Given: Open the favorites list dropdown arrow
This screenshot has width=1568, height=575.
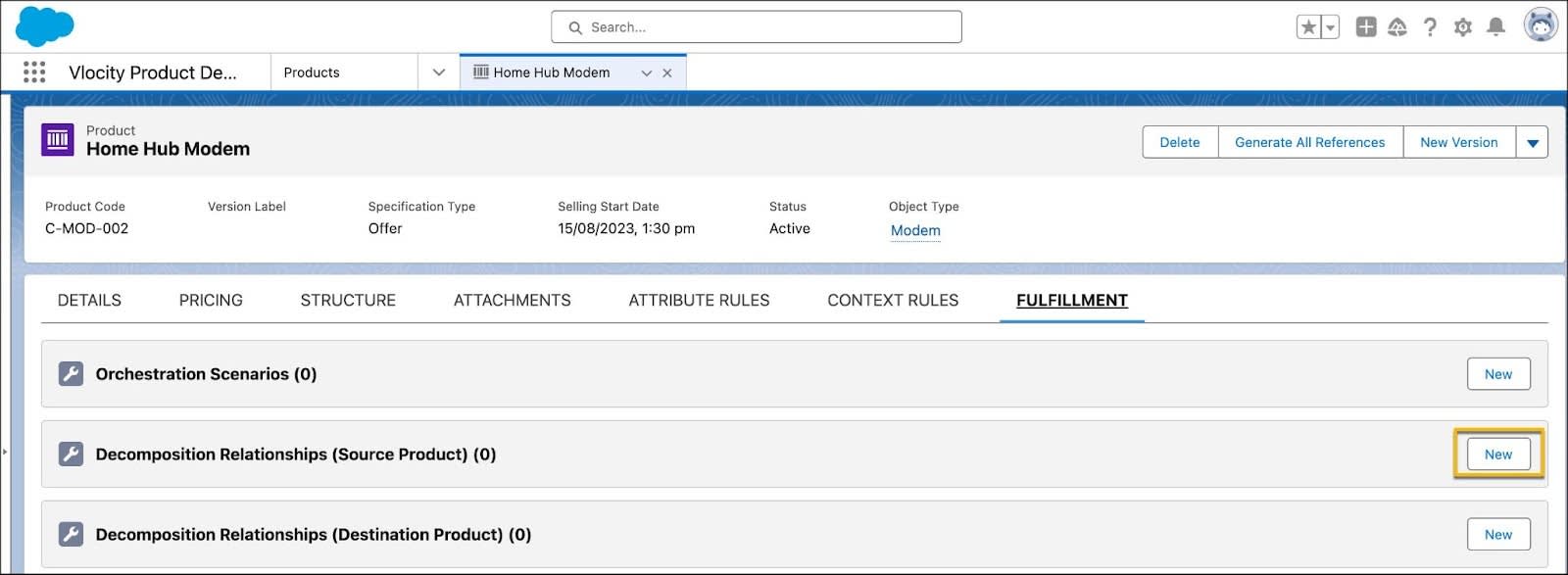Looking at the screenshot, I should point(1330,27).
